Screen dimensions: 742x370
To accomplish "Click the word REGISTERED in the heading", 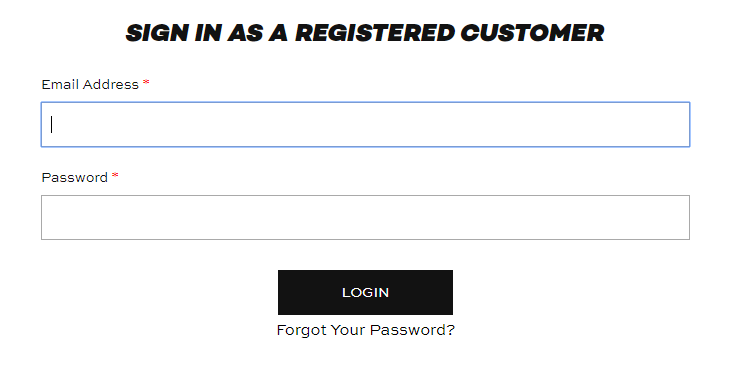I will (375, 33).
